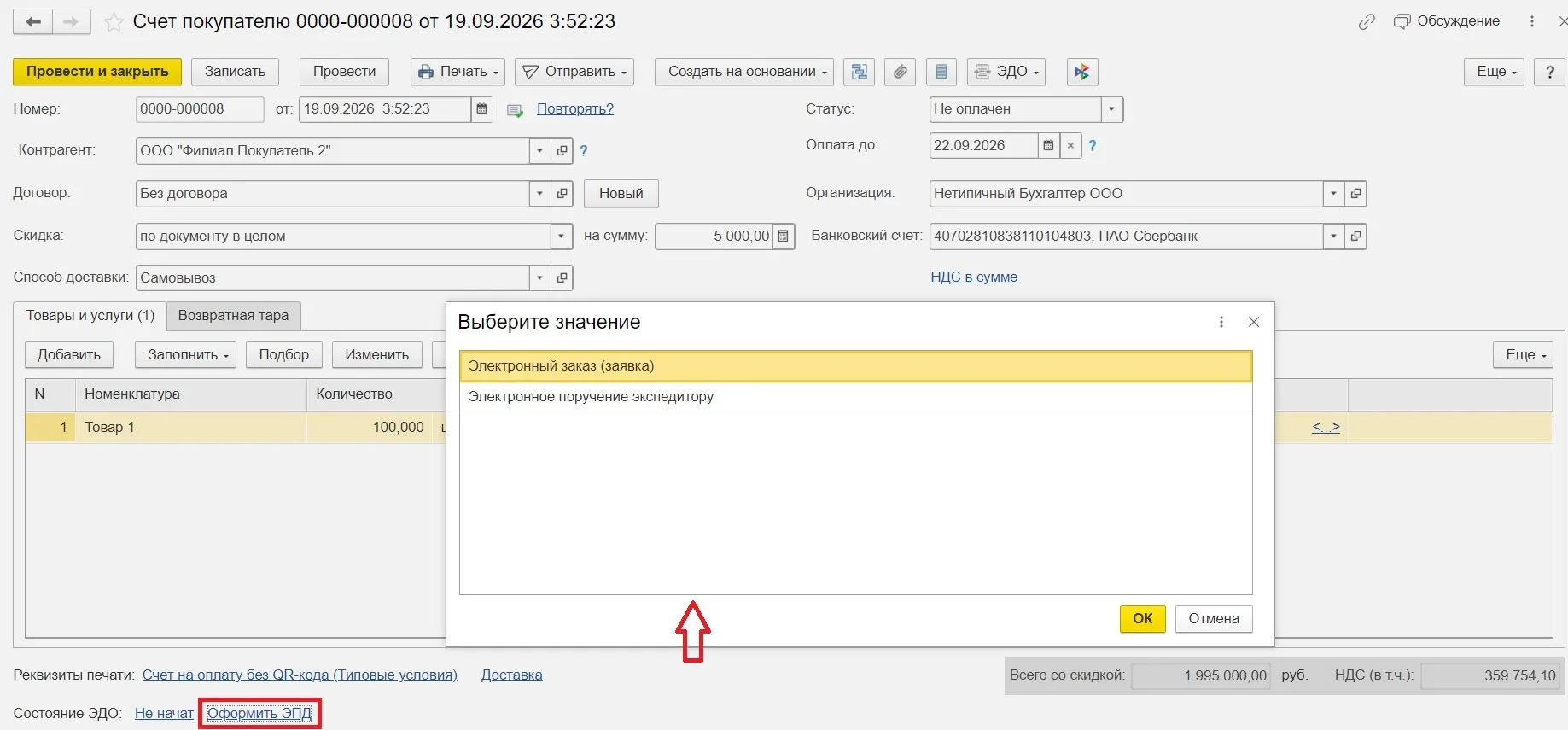Expand the Договор dropdown arrow
The image size is (1568, 730).
pyautogui.click(x=539, y=194)
